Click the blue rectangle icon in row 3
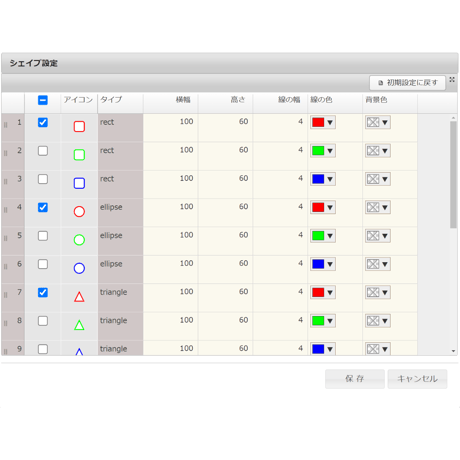The width and height of the screenshot is (460, 460). (x=79, y=183)
